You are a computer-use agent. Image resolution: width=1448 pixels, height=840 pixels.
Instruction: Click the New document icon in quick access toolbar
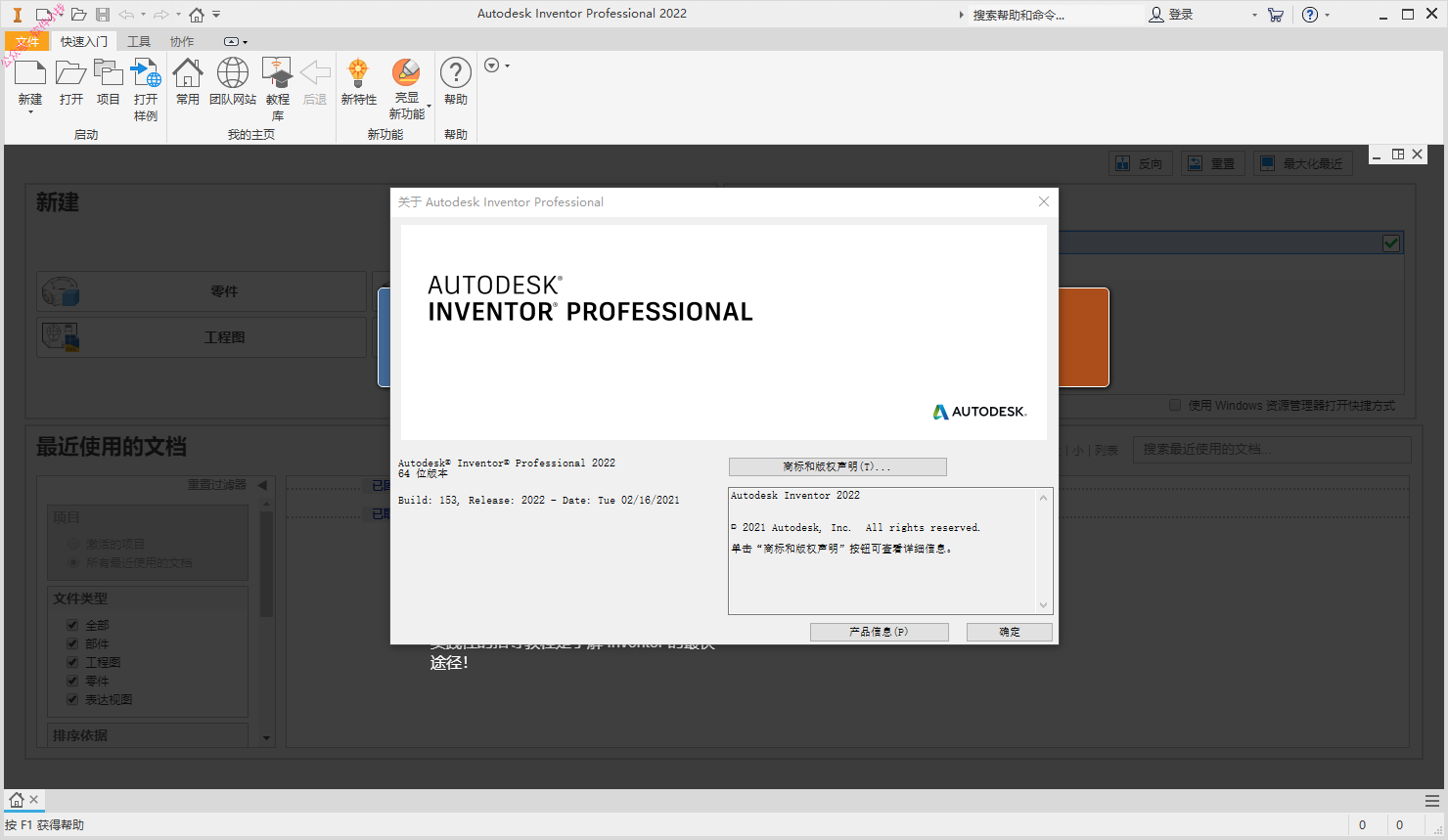[x=44, y=15]
